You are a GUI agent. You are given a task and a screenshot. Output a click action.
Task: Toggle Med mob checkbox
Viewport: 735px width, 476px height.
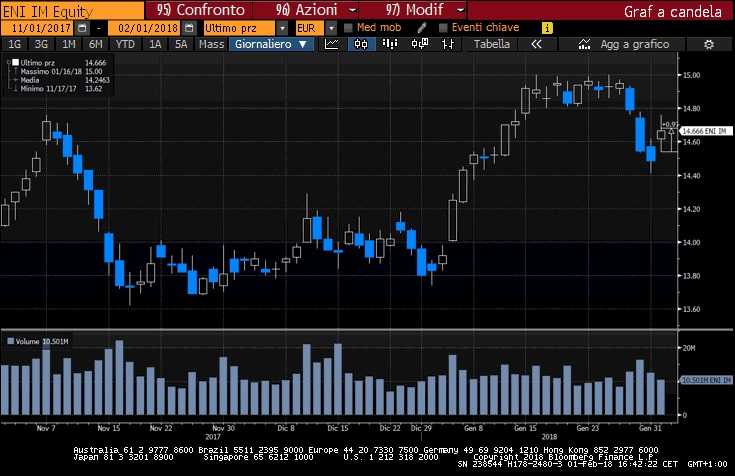[x=348, y=28]
